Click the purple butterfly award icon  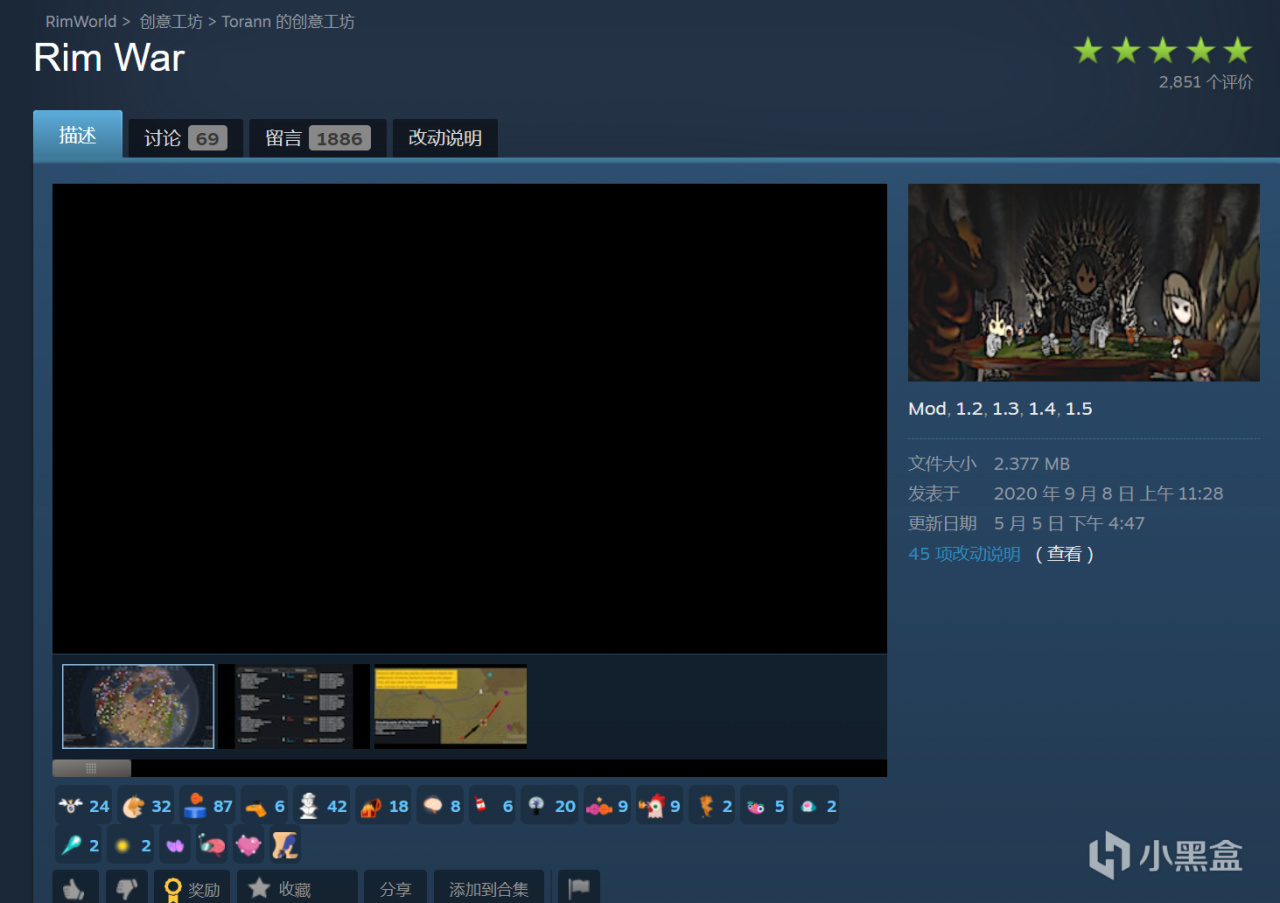tap(175, 845)
